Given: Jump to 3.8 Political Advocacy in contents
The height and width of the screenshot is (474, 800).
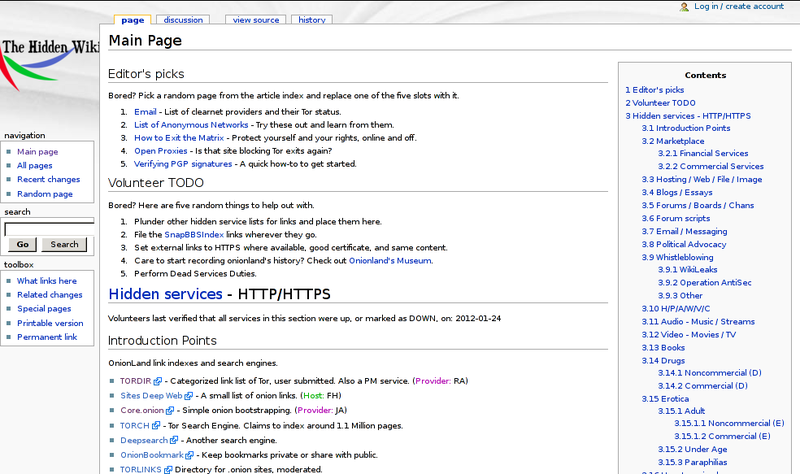Looking at the screenshot, I should point(684,244).
